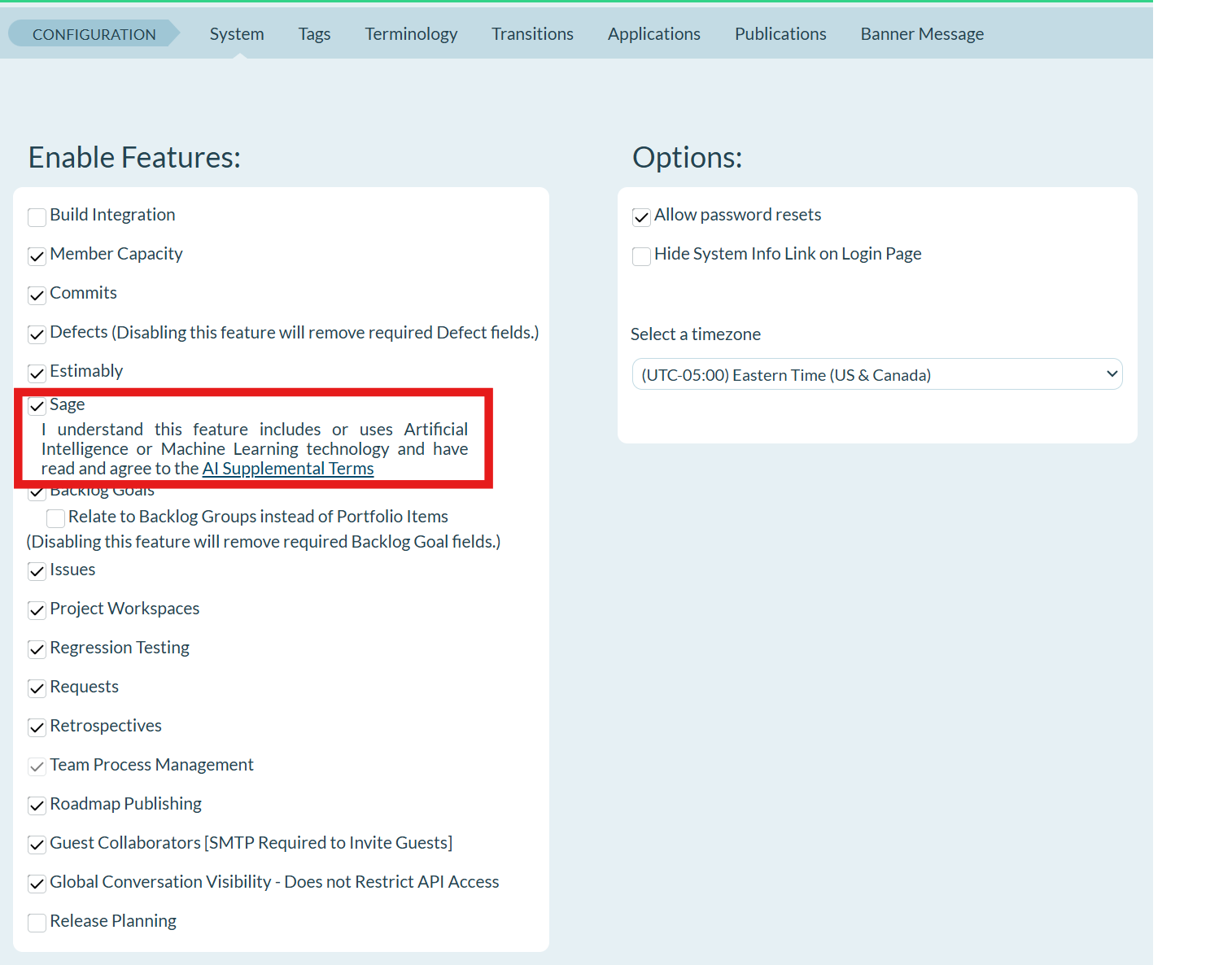This screenshot has height=965, width=1232.
Task: Toggle the Defects feature checkbox
Action: coord(37,334)
